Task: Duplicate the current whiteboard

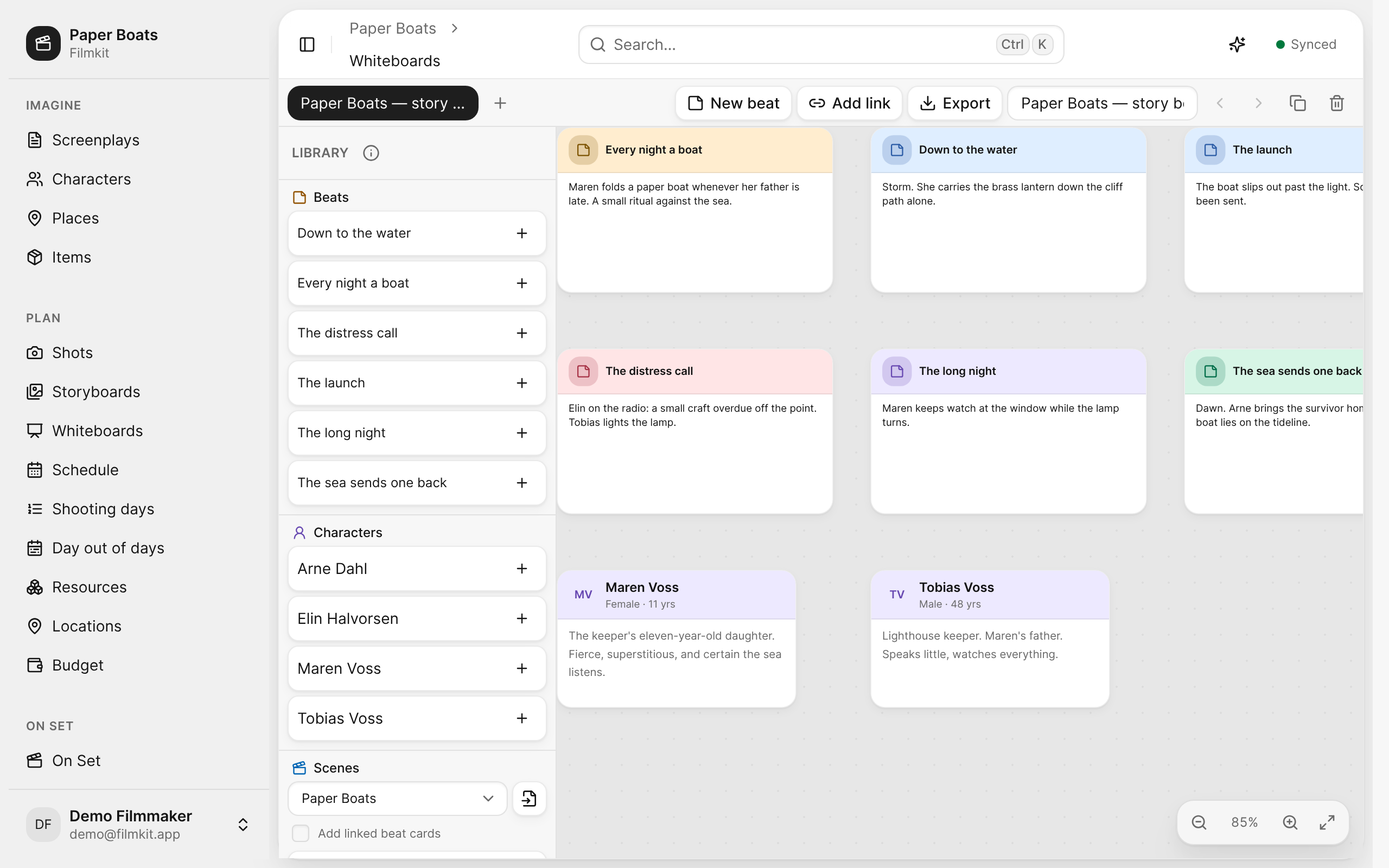Action: click(1297, 103)
